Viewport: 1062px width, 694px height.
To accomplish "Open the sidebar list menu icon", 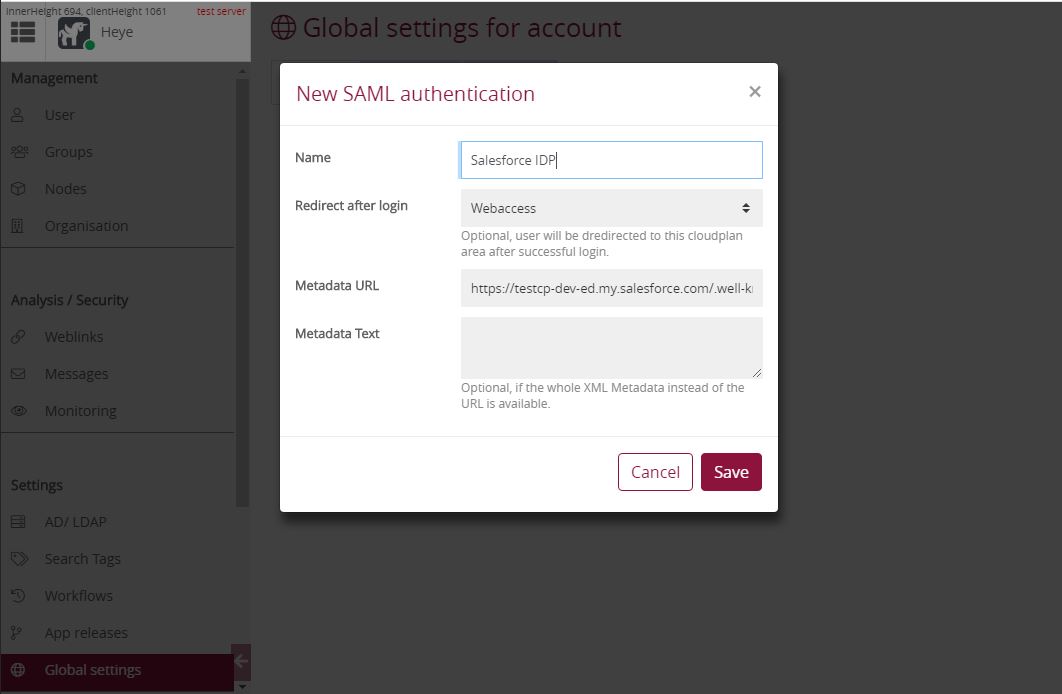I will [x=23, y=31].
